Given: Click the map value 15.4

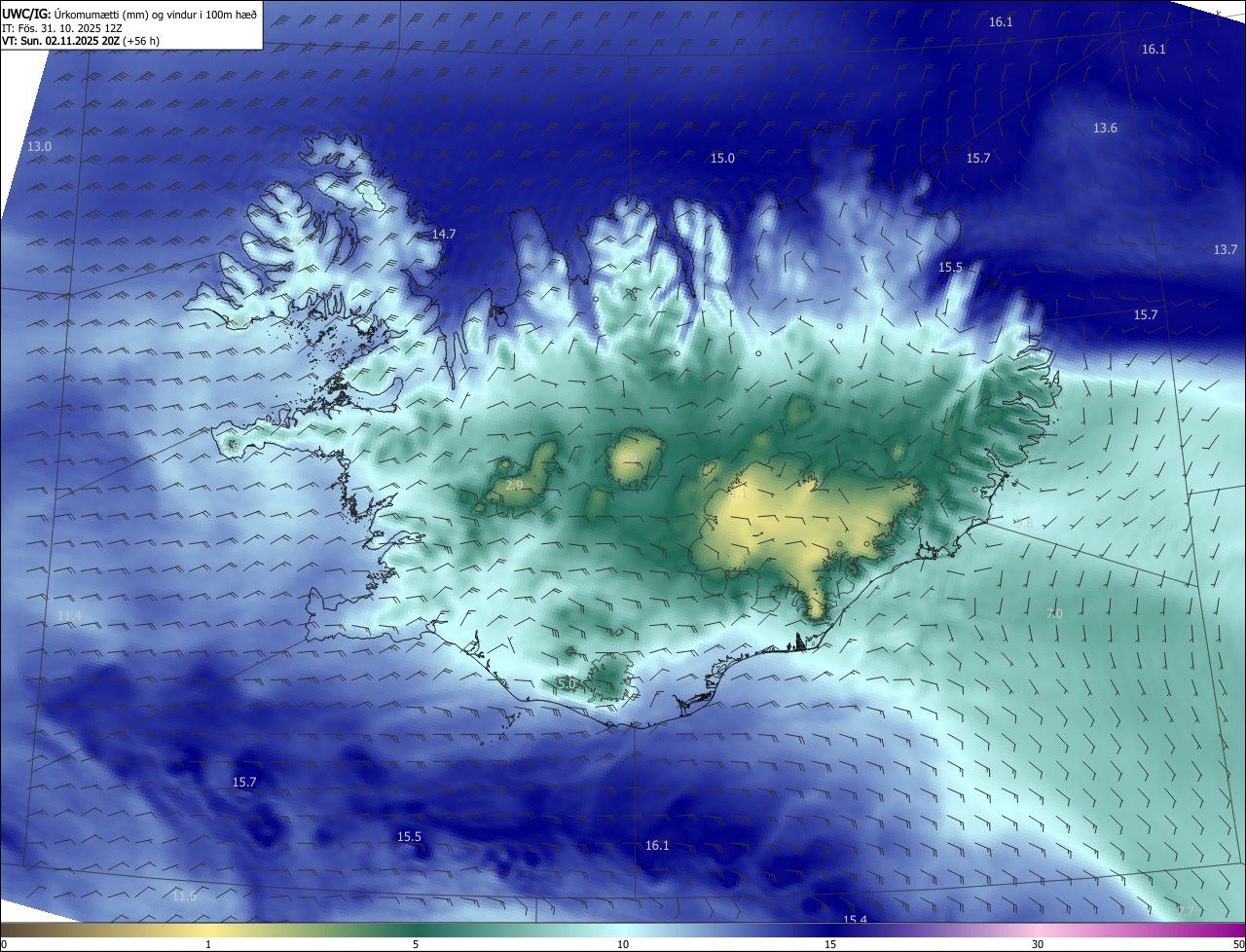Looking at the screenshot, I should pyautogui.click(x=855, y=920).
